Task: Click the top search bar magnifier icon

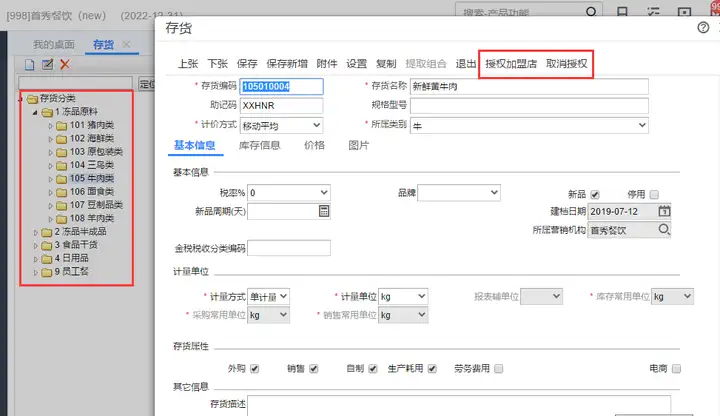Action: pyautogui.click(x=591, y=12)
